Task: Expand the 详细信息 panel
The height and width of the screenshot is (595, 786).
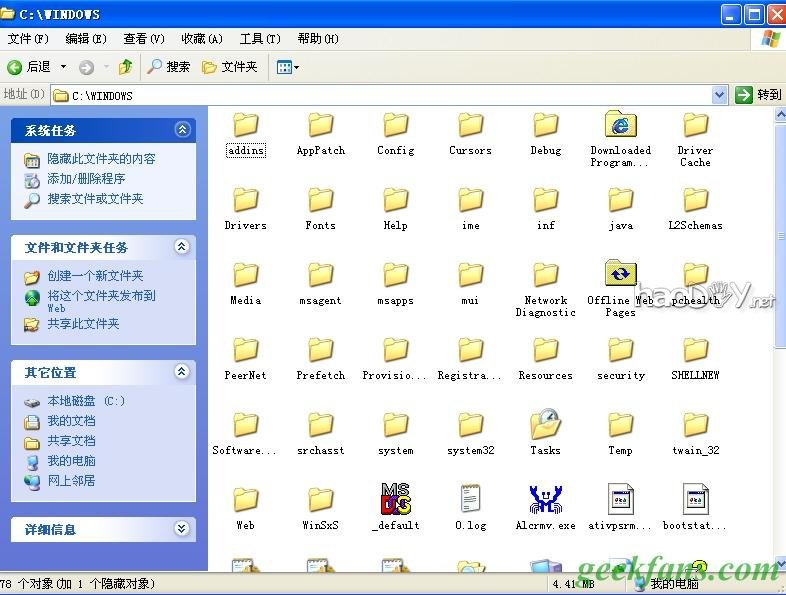Action: 182,529
